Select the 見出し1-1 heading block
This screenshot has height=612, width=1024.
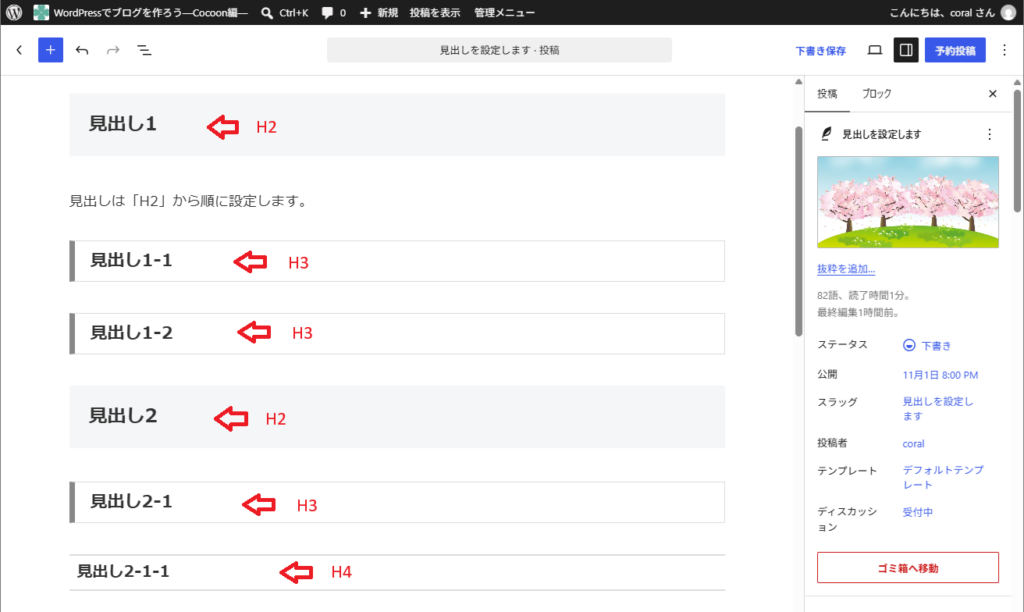[397, 261]
